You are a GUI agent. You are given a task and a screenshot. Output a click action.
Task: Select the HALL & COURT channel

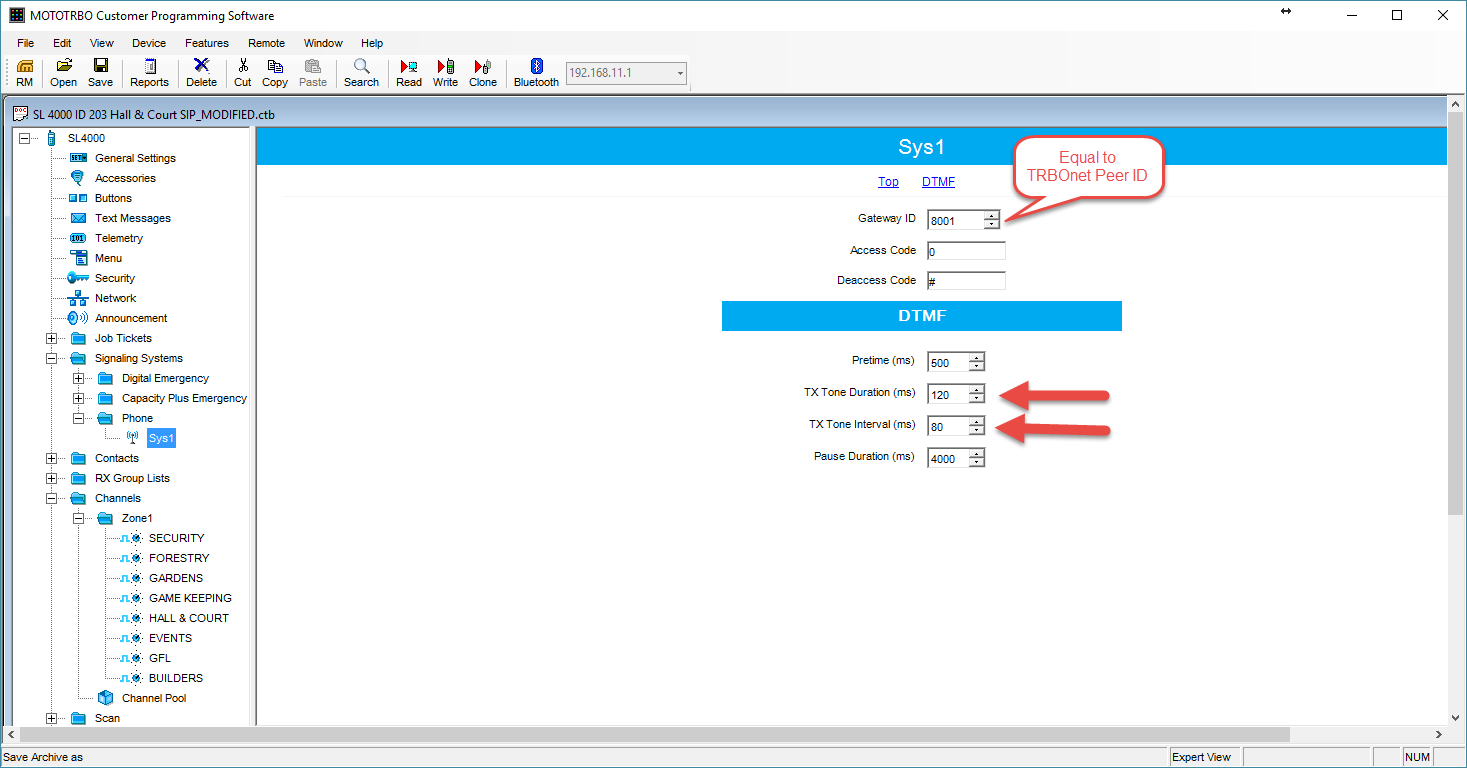tap(189, 618)
